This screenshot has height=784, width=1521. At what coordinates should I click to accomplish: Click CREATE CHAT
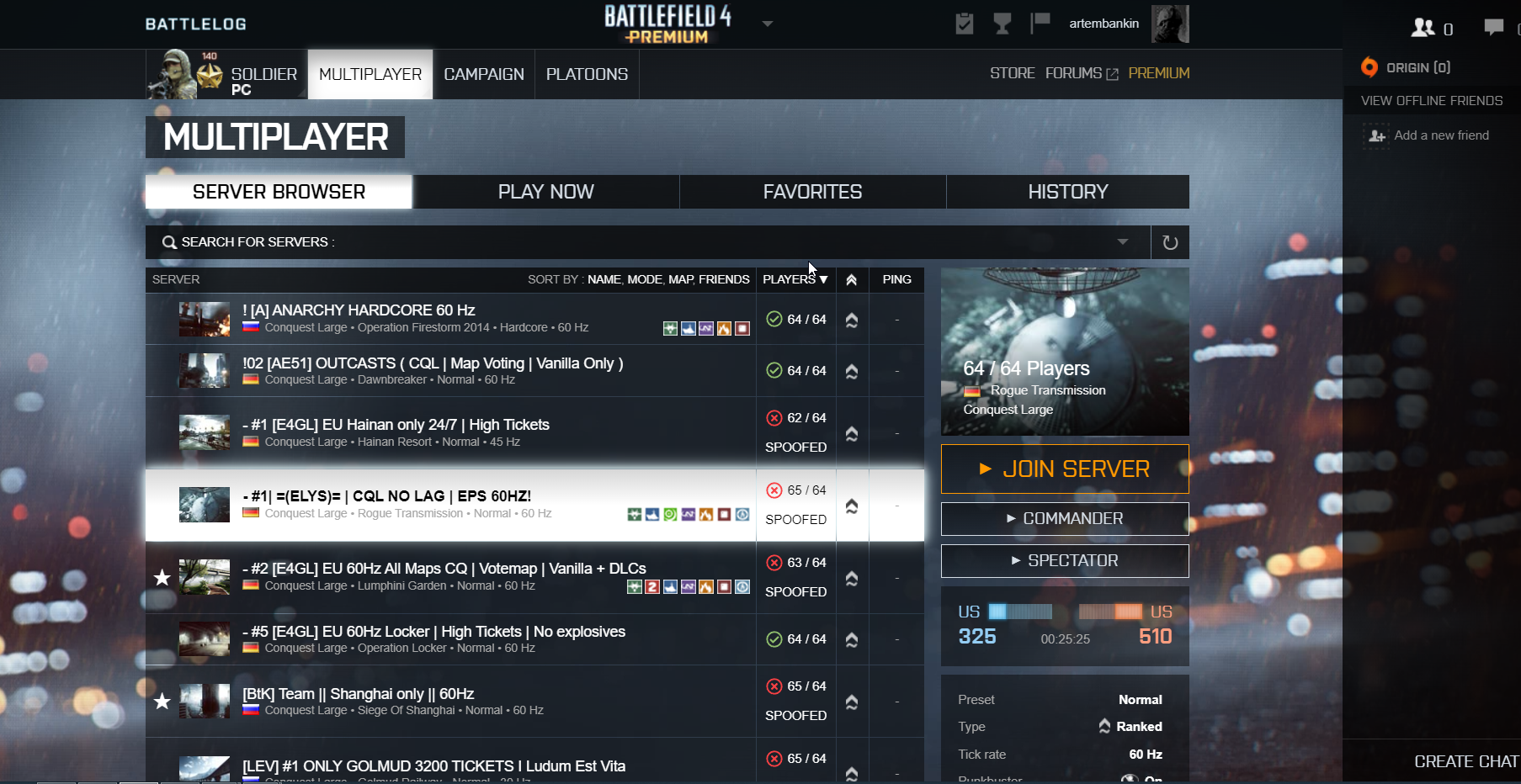point(1466,761)
